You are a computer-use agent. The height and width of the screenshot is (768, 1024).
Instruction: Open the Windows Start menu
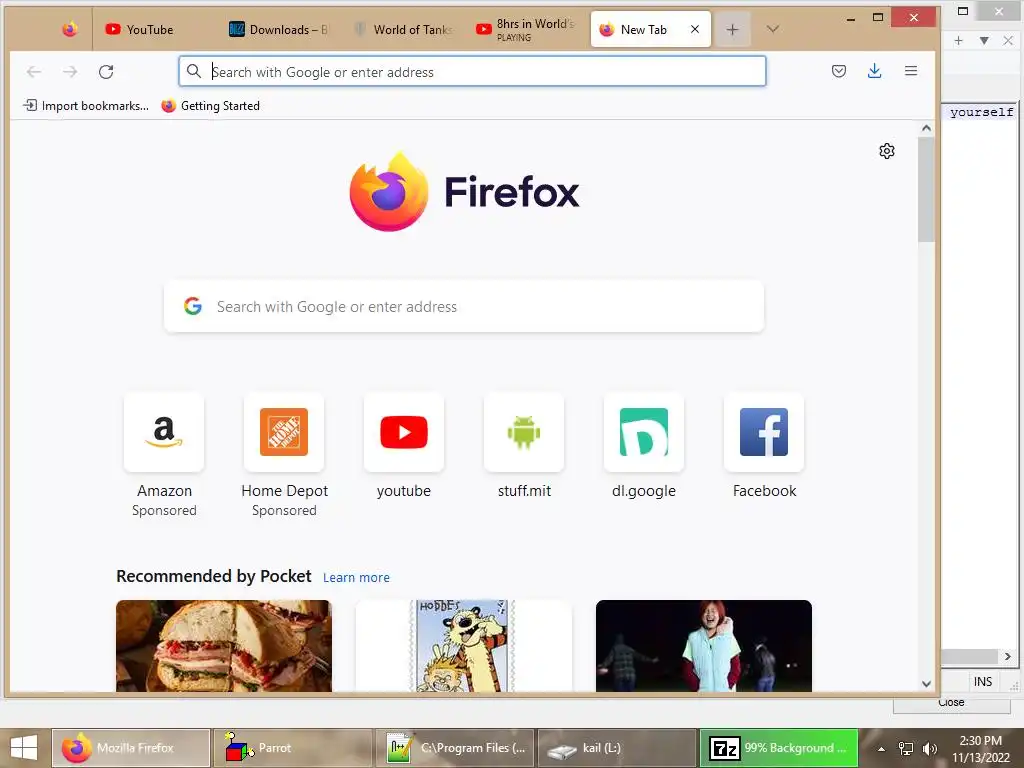click(x=24, y=748)
